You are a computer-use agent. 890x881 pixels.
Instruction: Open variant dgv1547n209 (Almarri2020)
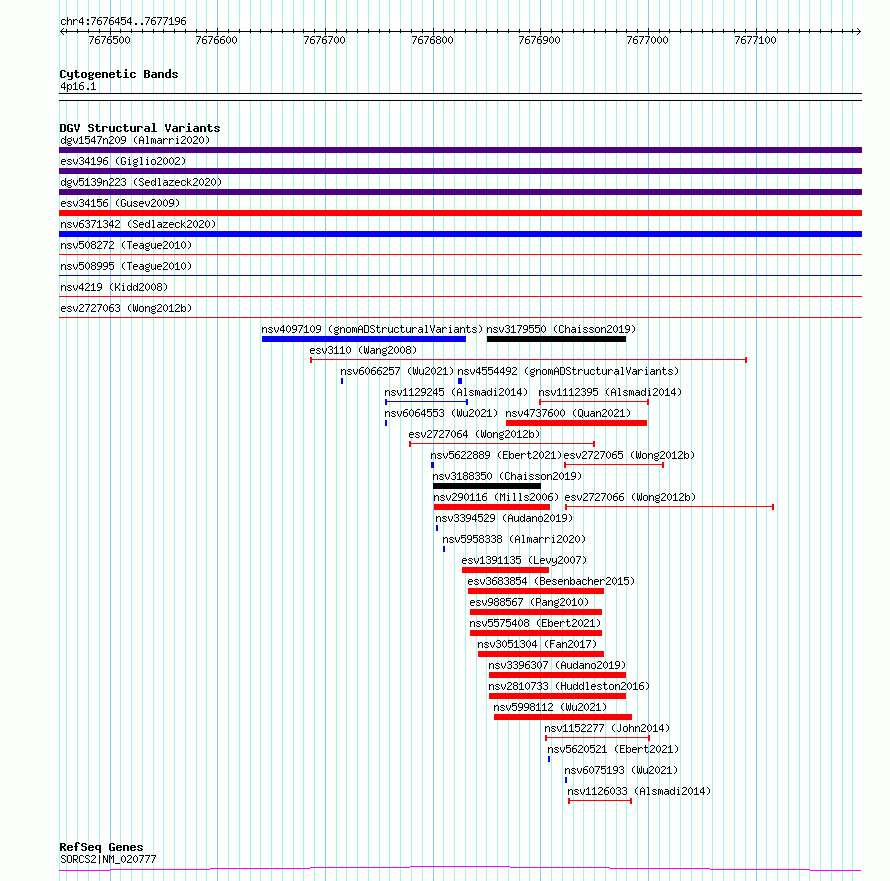tap(135, 140)
